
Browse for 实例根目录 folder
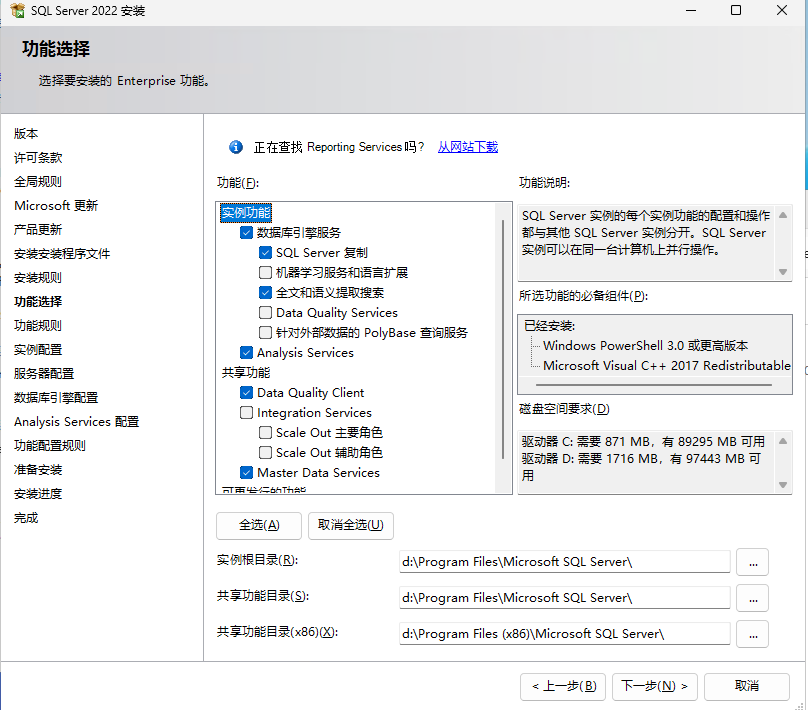(752, 562)
